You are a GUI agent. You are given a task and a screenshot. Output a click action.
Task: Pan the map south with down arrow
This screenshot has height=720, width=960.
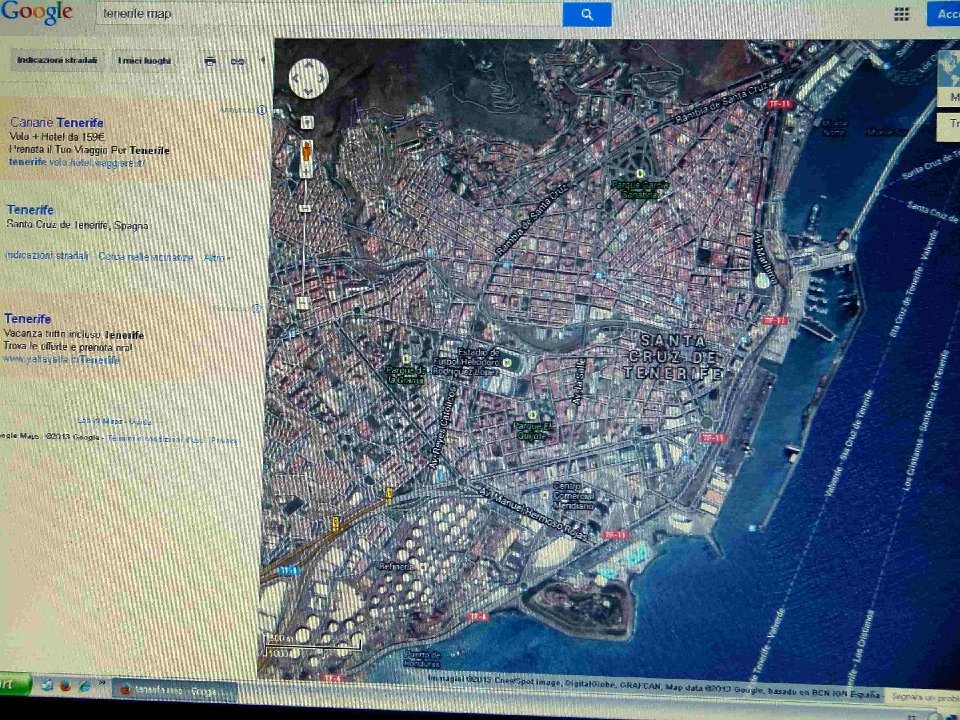click(309, 92)
